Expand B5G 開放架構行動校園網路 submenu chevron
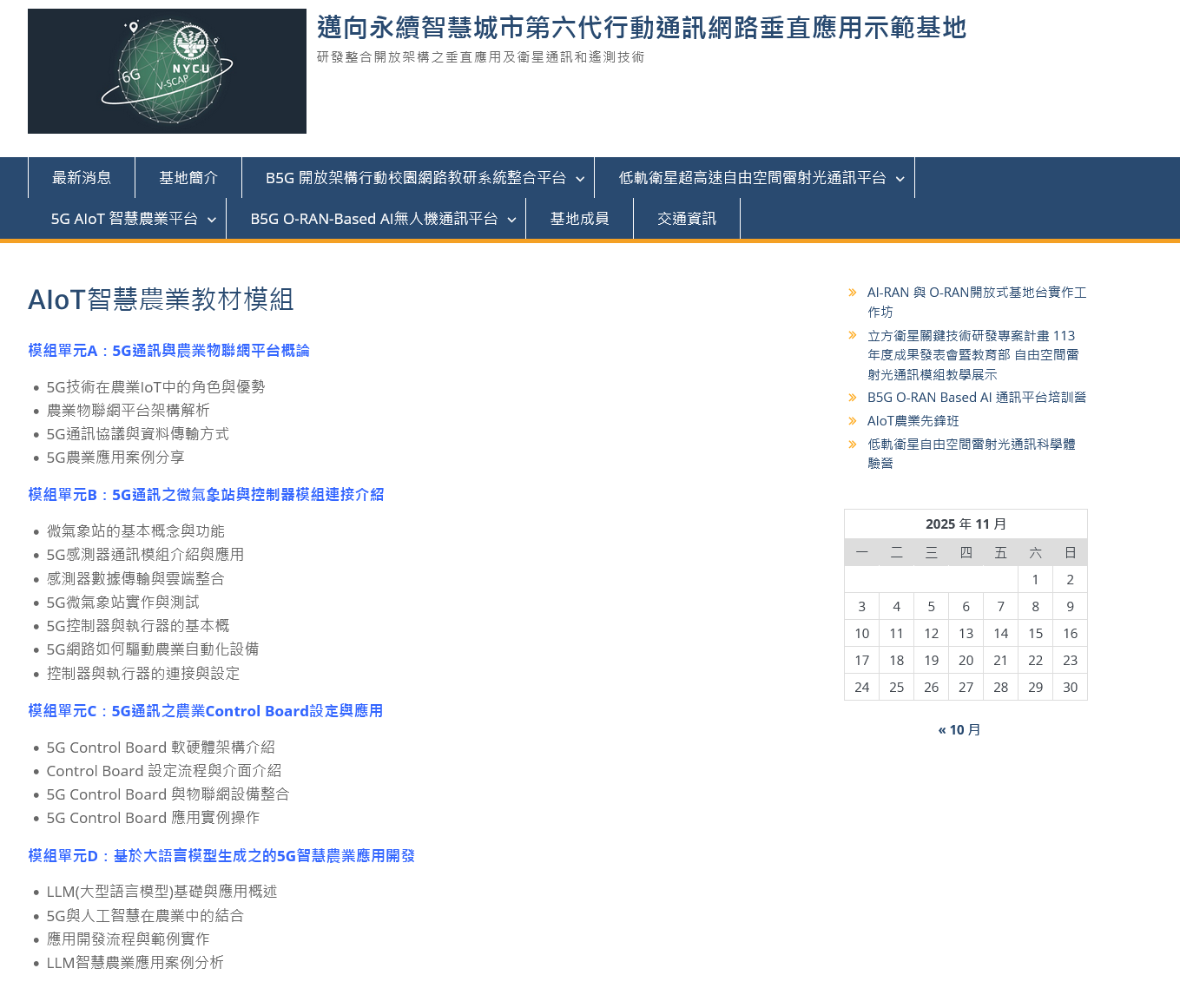Viewport: 1180px width, 1008px height. 580,179
